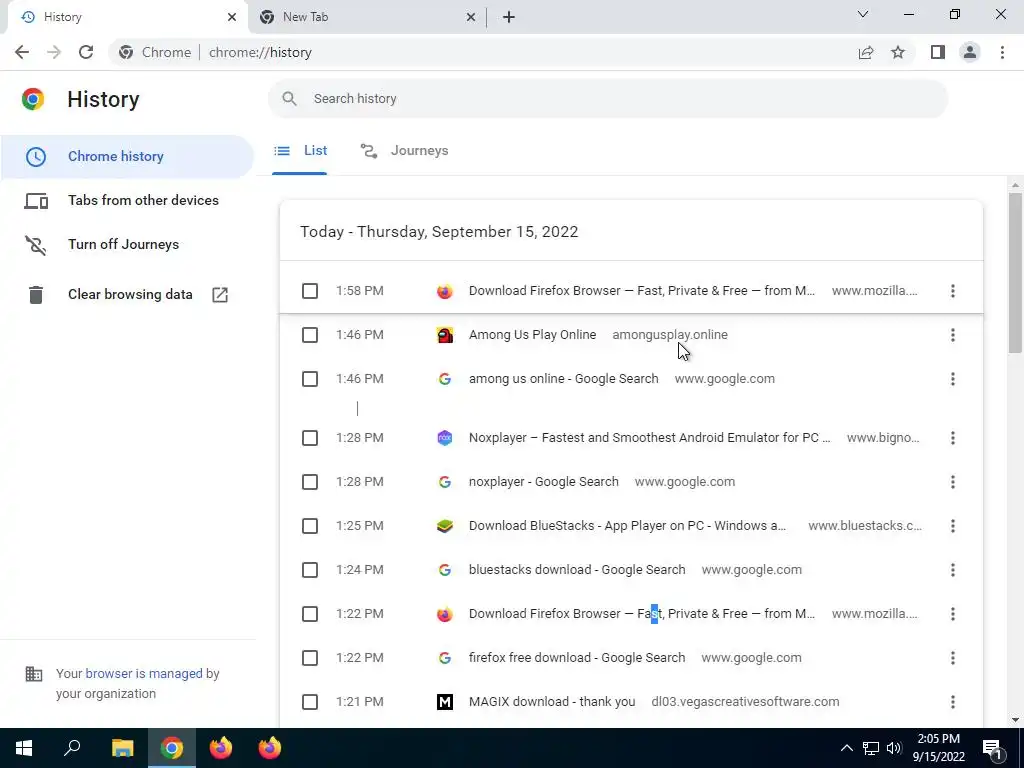Check the 'firefox free download - Google Search' entry
The height and width of the screenshot is (768, 1024).
pos(310,658)
